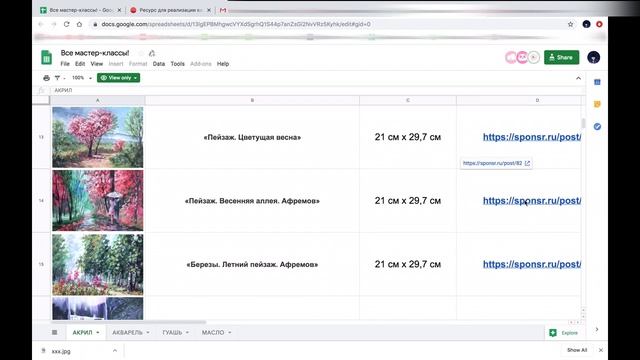Image resolution: width=640 pixels, height=360 pixels.
Task: Open the Help menu
Action: tap(223, 64)
